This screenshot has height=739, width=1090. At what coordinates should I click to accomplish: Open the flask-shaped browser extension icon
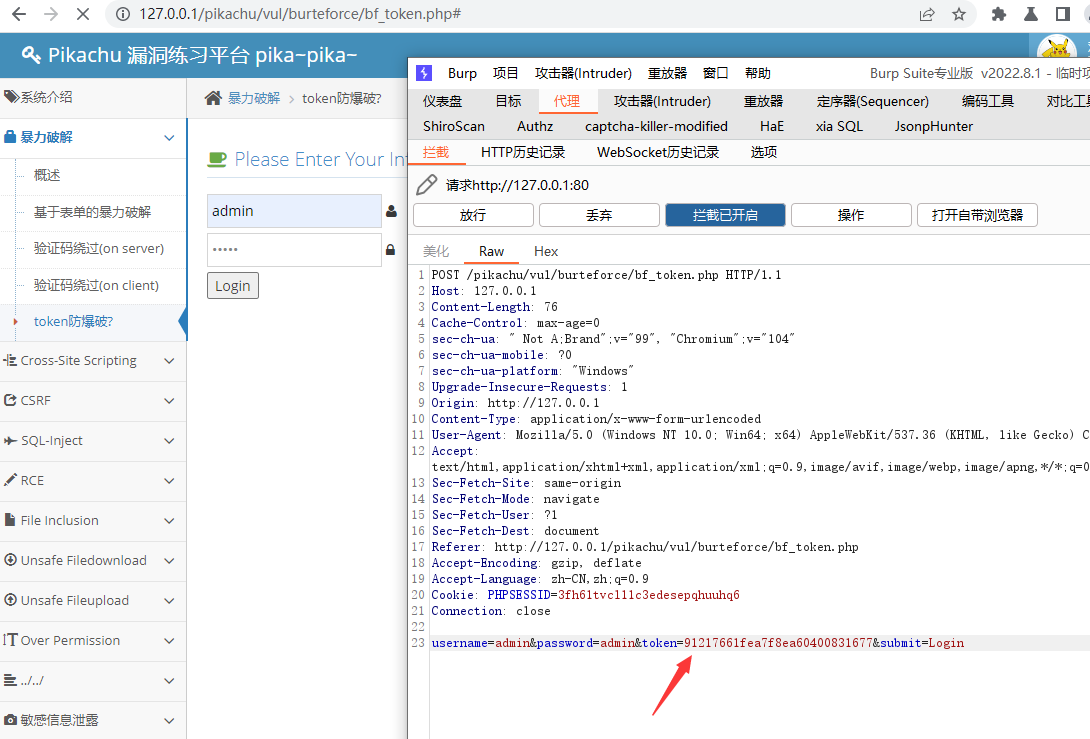[1031, 14]
